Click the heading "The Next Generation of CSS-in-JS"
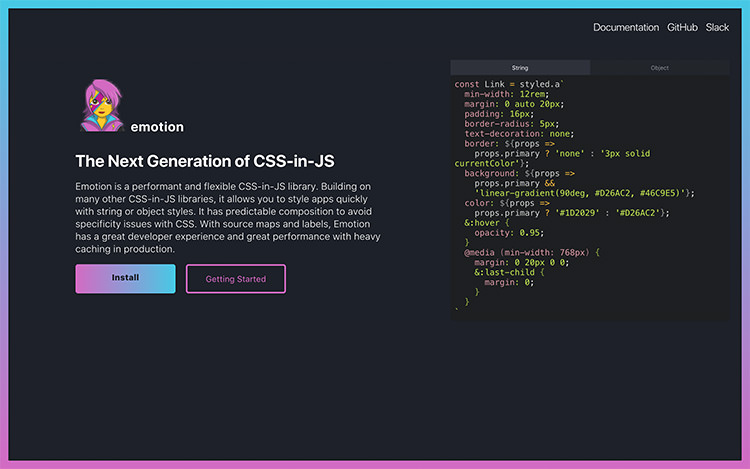Image resolution: width=750 pixels, height=469 pixels. (x=205, y=161)
